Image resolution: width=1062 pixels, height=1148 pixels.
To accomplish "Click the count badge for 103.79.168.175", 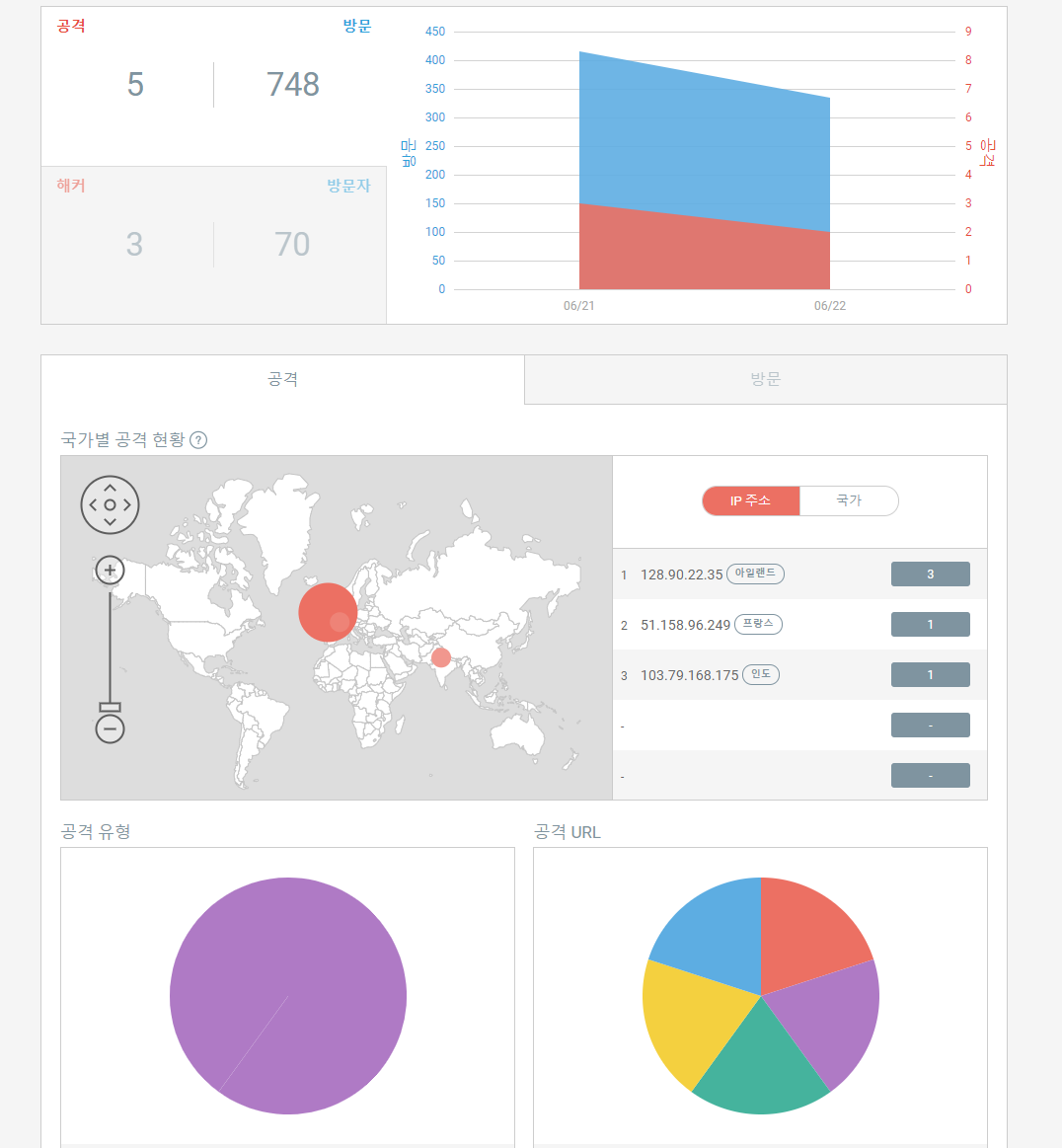I will click(930, 675).
